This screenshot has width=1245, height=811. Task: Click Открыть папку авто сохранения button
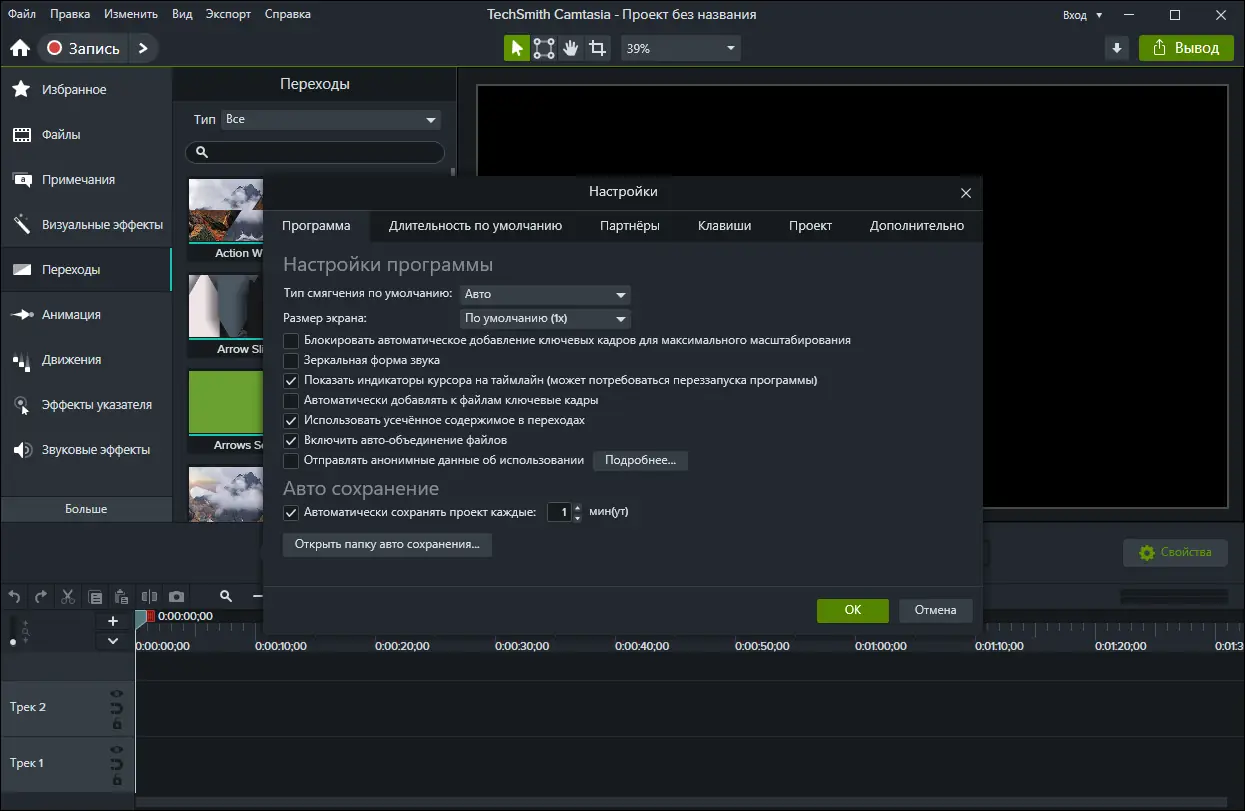point(387,545)
